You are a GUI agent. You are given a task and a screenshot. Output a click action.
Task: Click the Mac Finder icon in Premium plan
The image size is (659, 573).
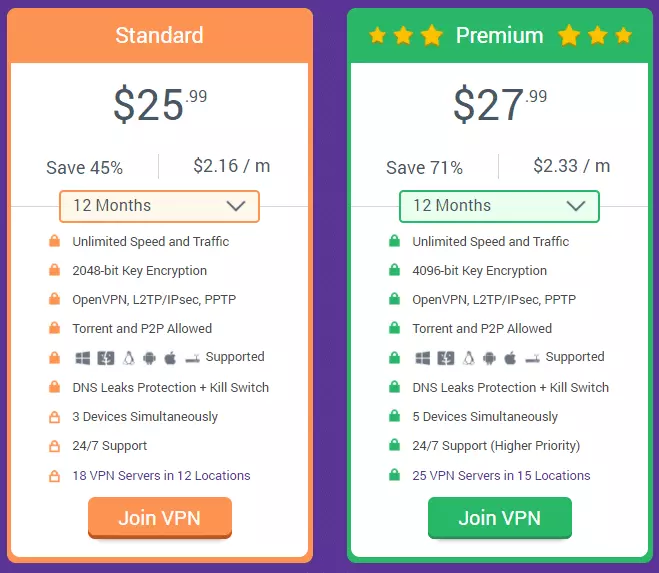(445, 358)
